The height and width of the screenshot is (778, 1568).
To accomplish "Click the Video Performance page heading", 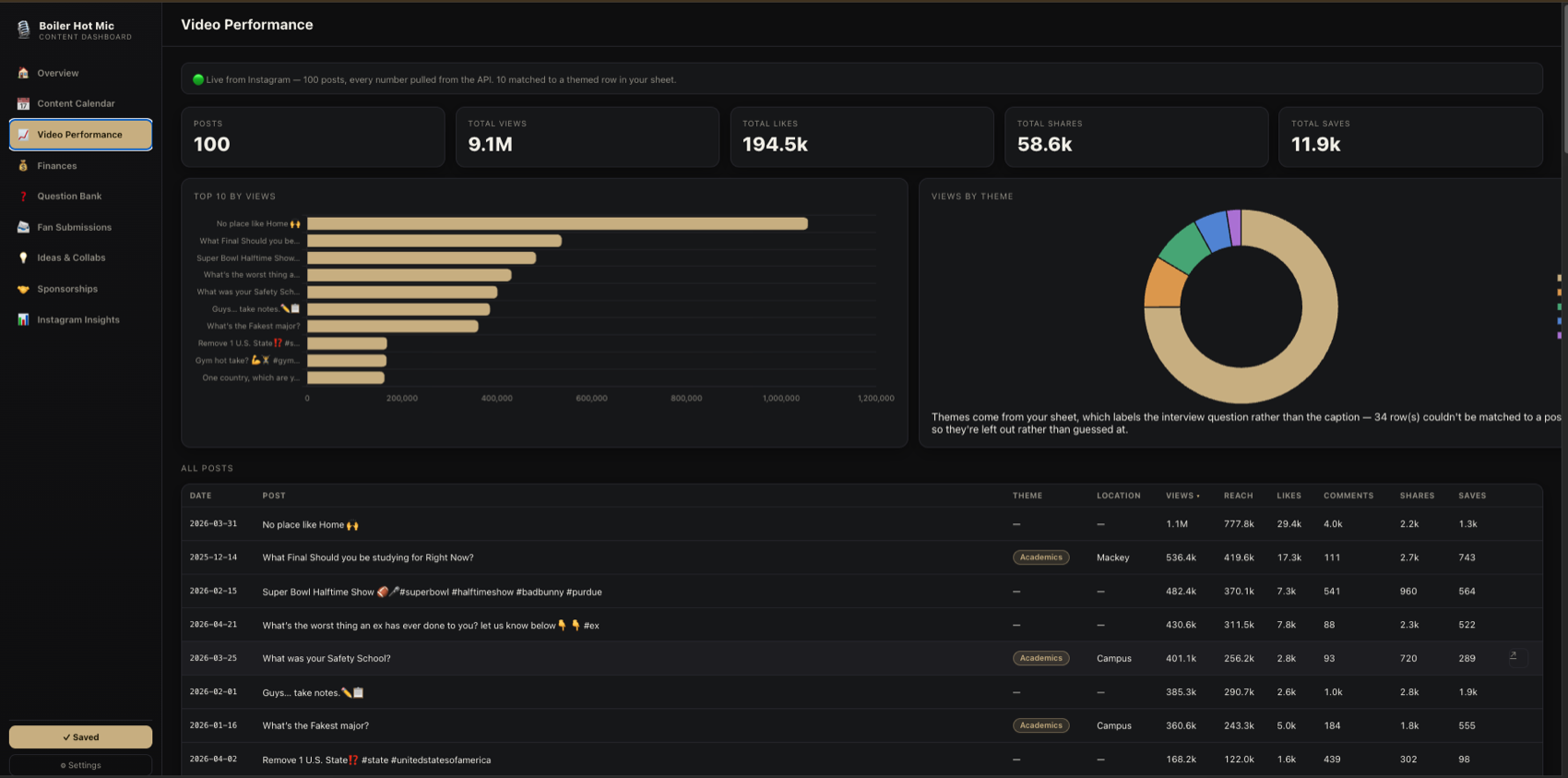I will 247,25.
